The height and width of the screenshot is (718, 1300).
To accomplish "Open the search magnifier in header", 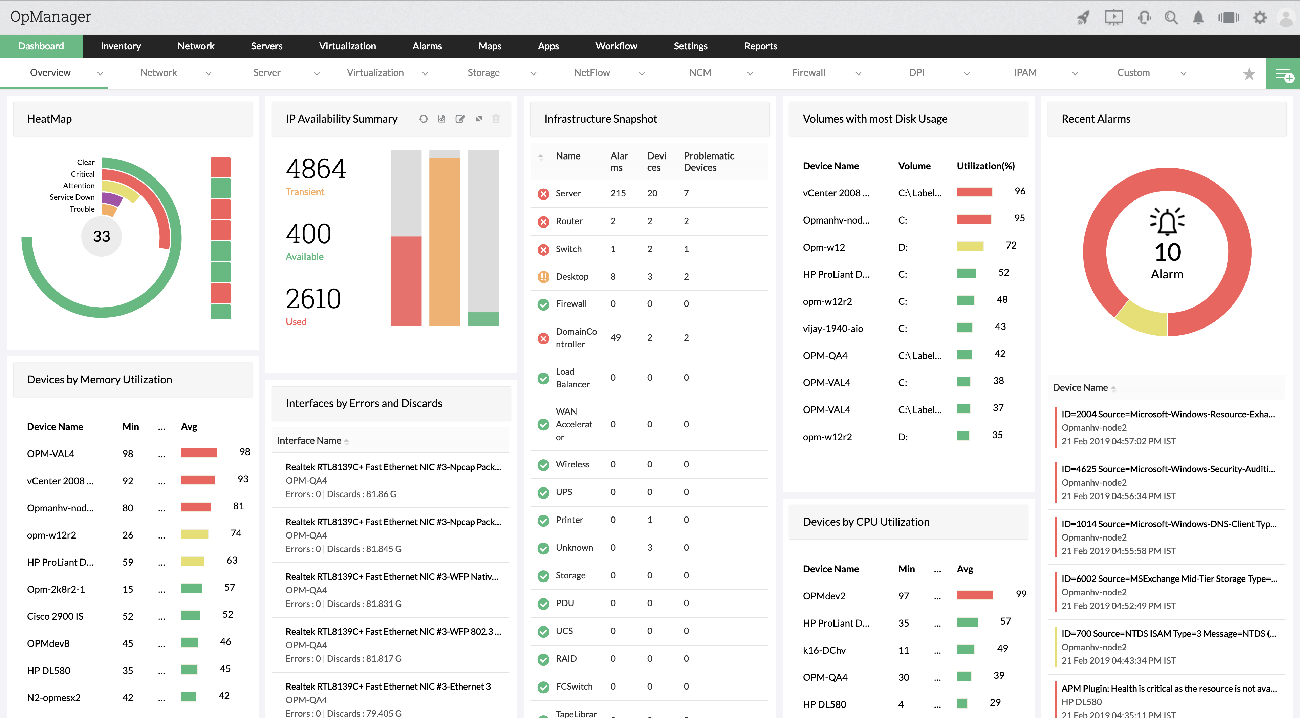I will point(1171,17).
